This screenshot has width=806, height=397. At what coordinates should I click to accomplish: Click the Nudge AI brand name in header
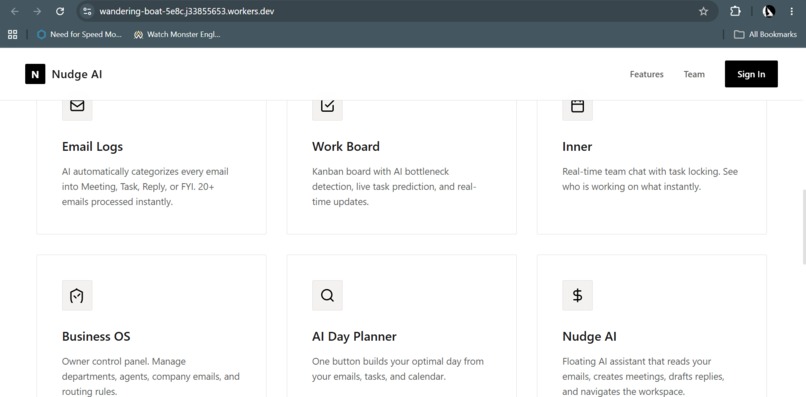coord(77,75)
